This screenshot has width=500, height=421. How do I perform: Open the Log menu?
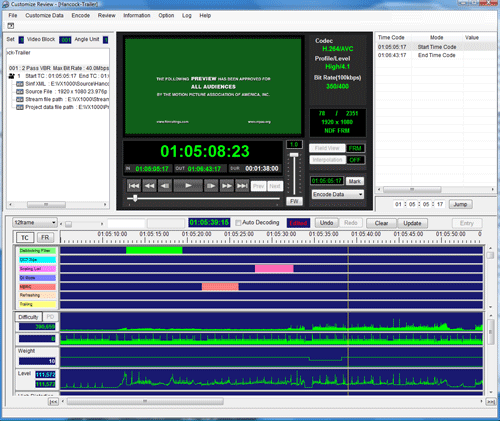[187, 15]
